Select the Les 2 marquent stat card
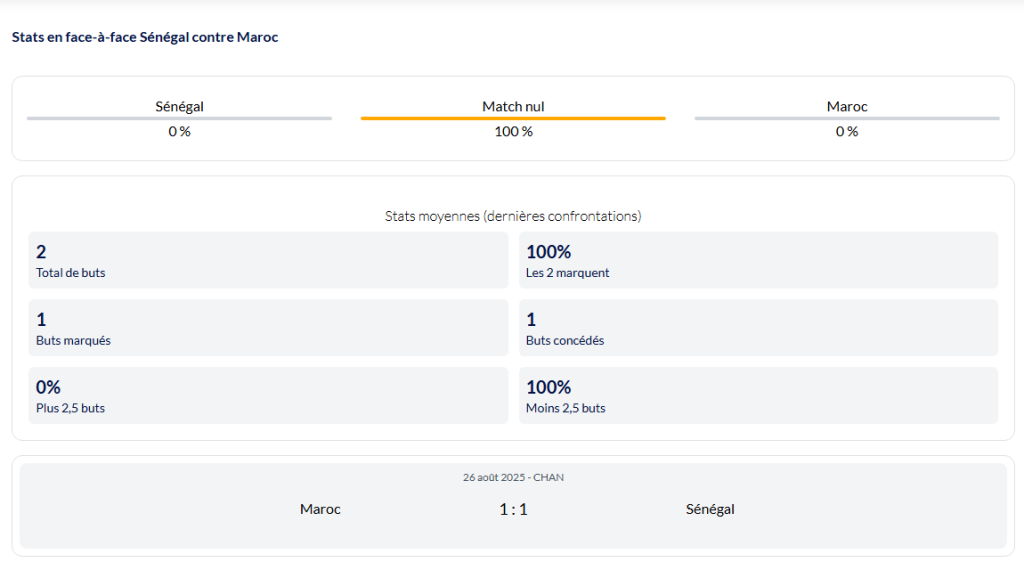Viewport: 1024px width, 562px height. point(758,260)
